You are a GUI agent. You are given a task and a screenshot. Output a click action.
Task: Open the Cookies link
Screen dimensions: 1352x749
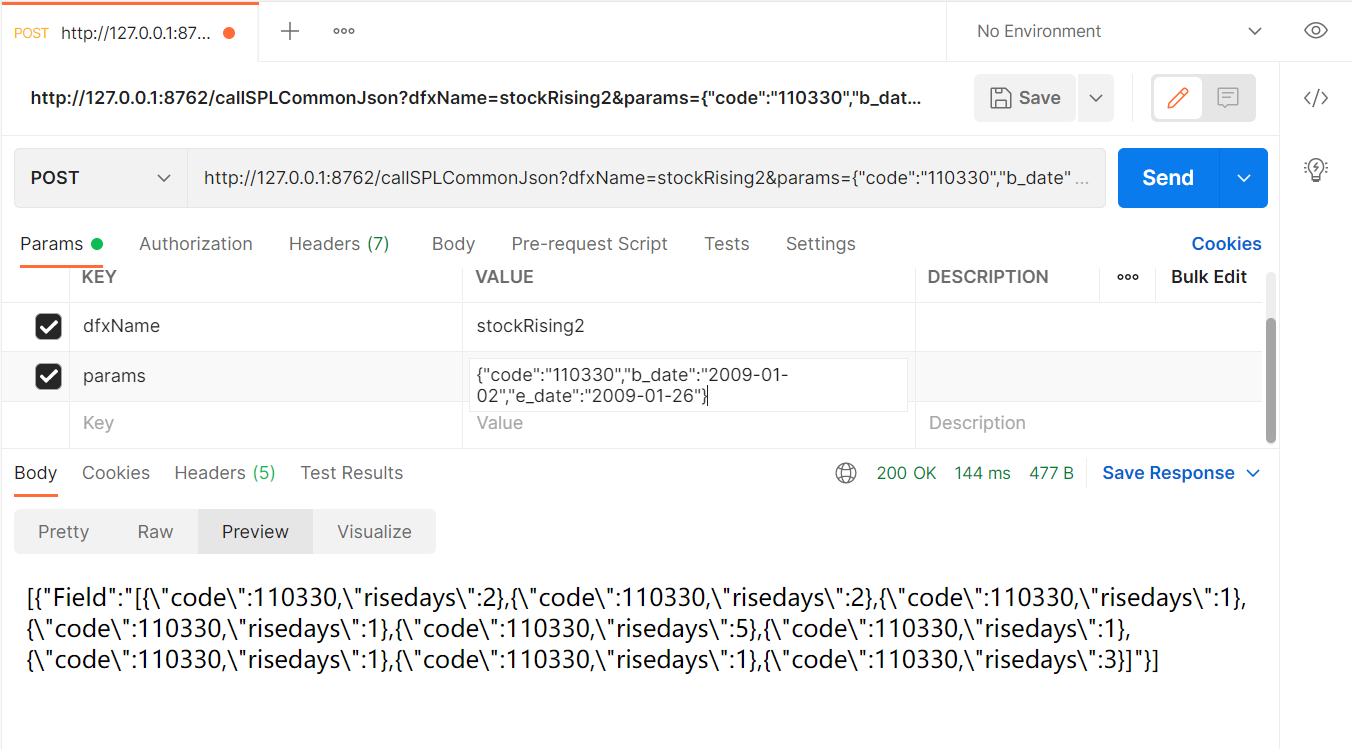click(1226, 244)
